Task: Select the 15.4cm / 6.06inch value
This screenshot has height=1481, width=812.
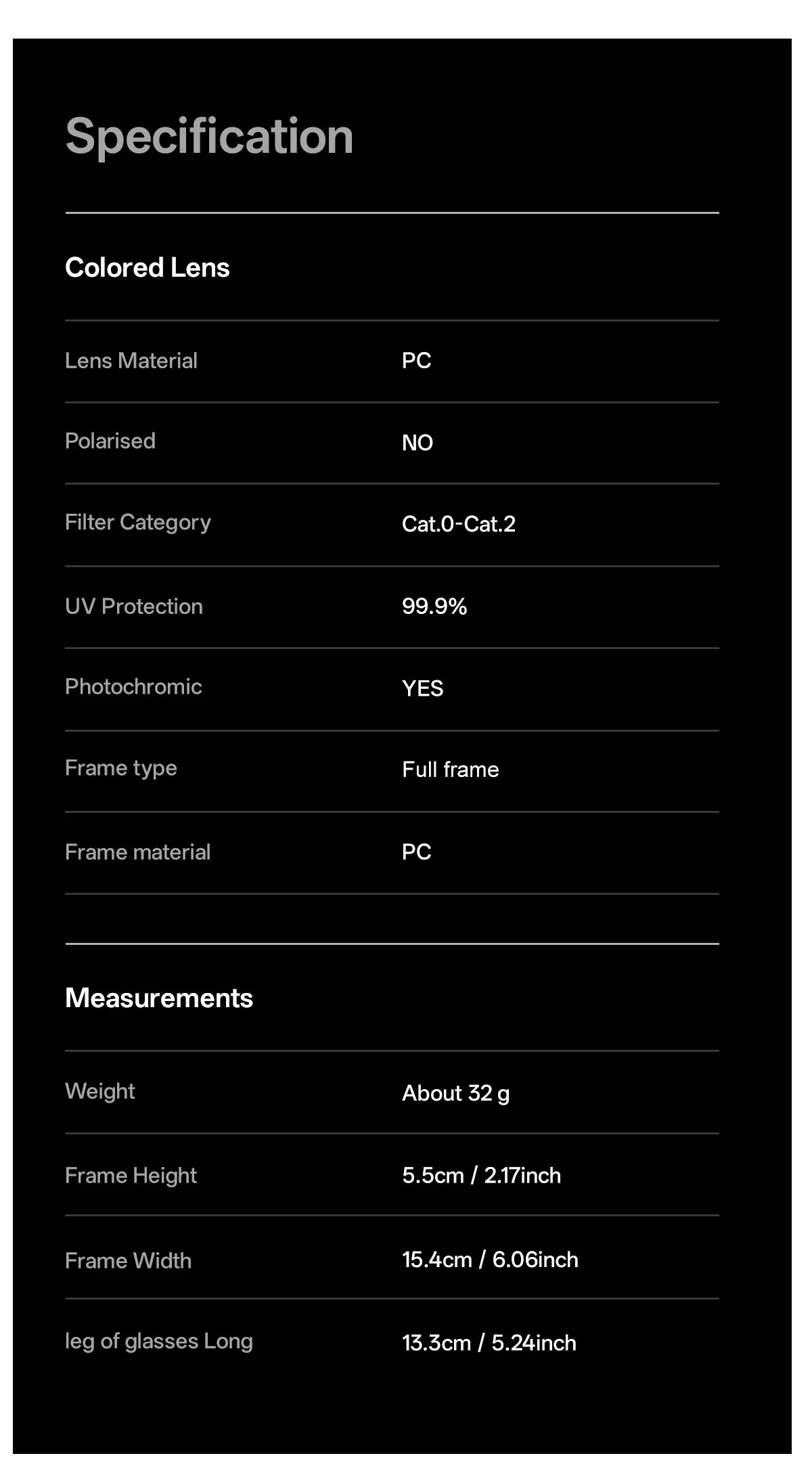Action: tap(490, 1260)
